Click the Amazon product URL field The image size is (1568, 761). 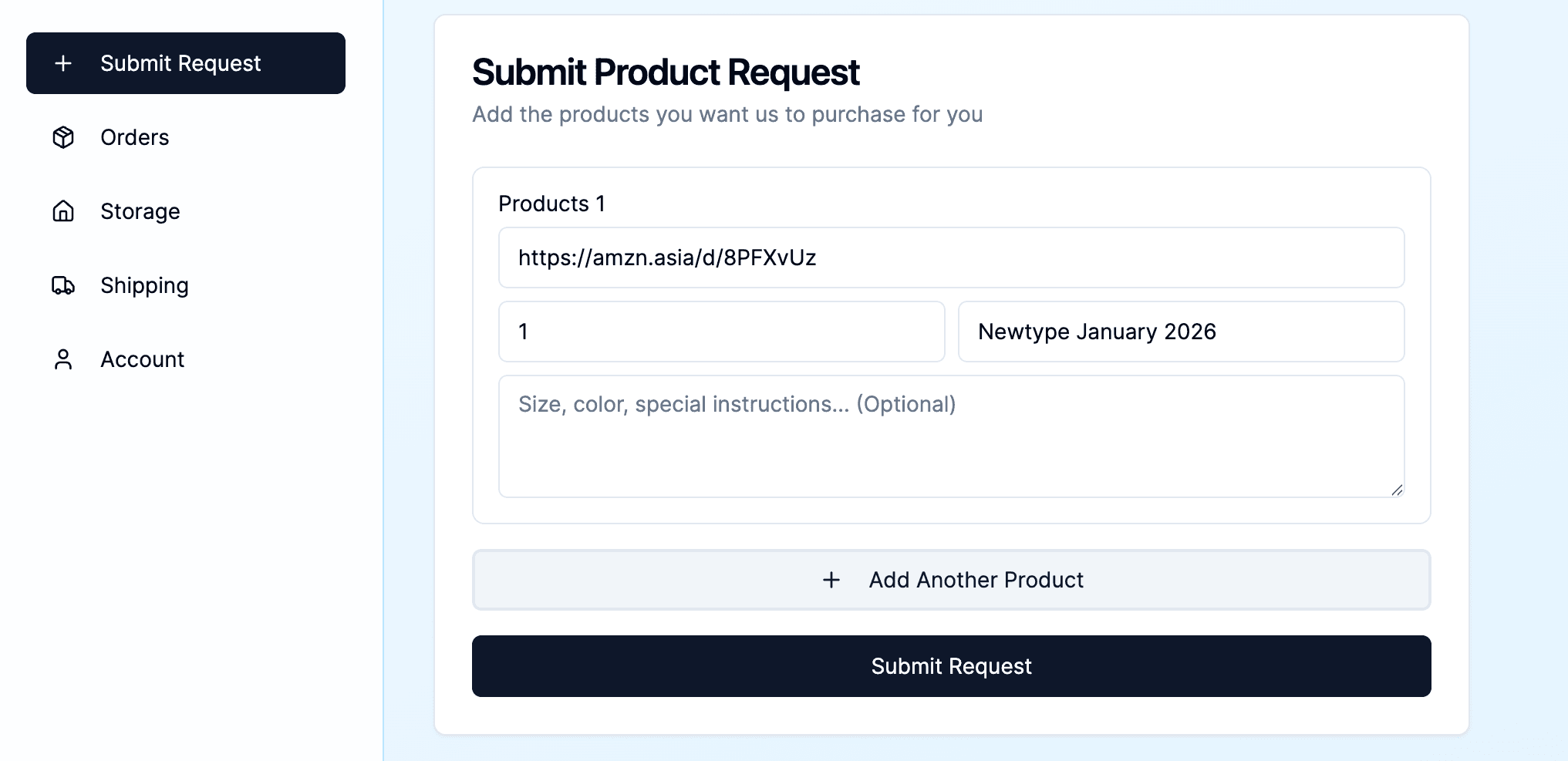(x=952, y=258)
